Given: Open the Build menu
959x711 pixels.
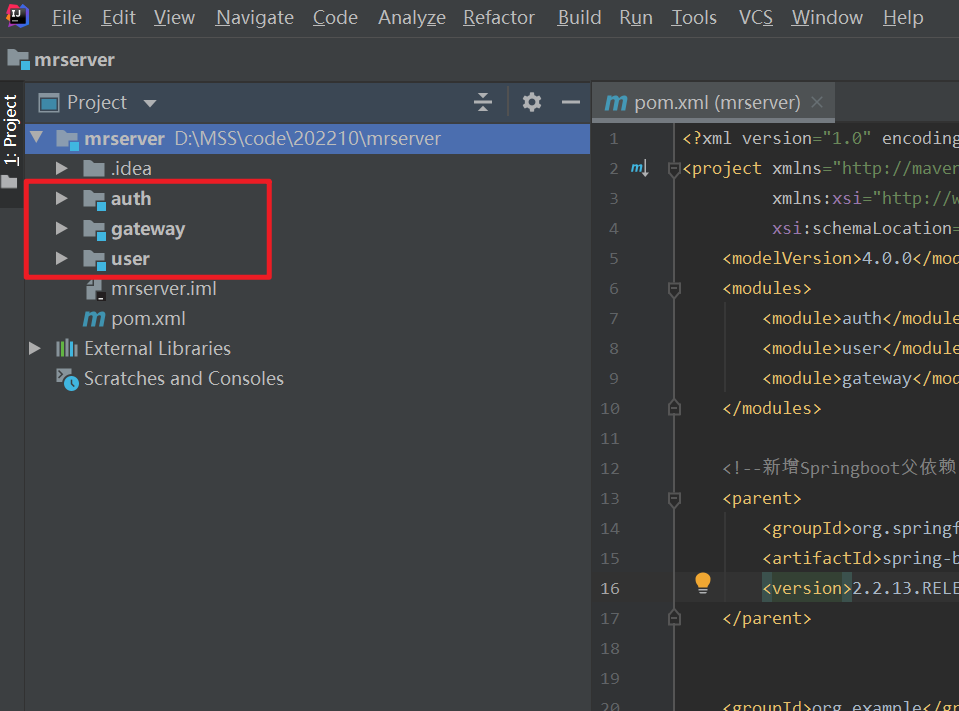Looking at the screenshot, I should (x=579, y=18).
